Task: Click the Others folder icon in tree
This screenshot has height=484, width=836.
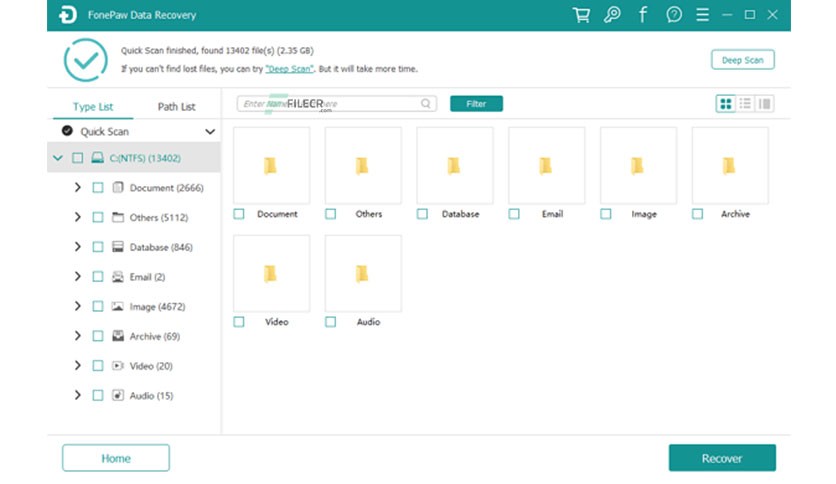Action: [x=118, y=217]
